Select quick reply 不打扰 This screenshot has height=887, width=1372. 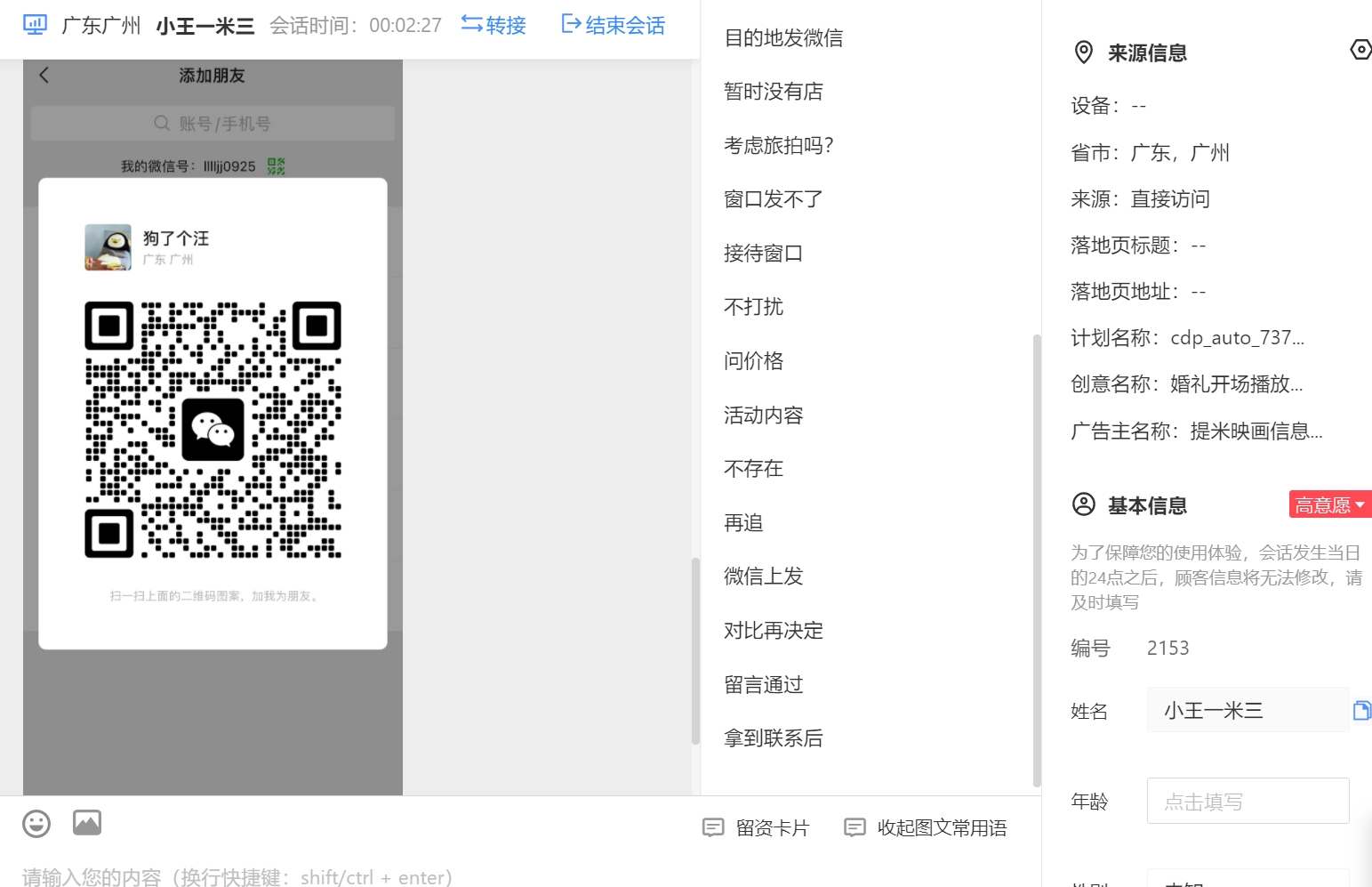754,307
